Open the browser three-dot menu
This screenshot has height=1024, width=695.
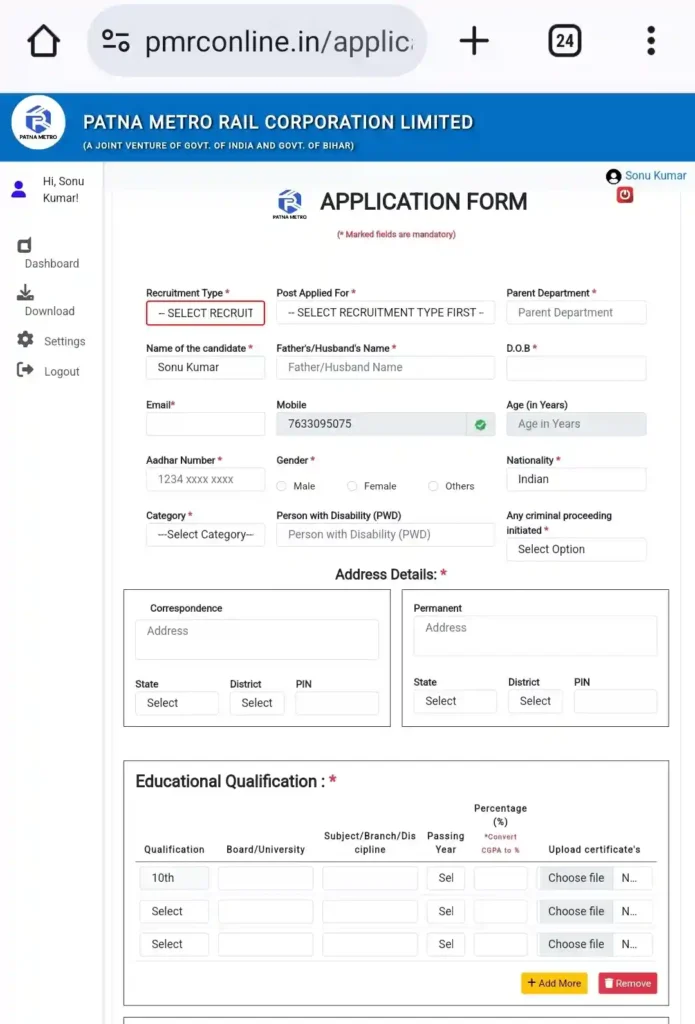(x=651, y=41)
